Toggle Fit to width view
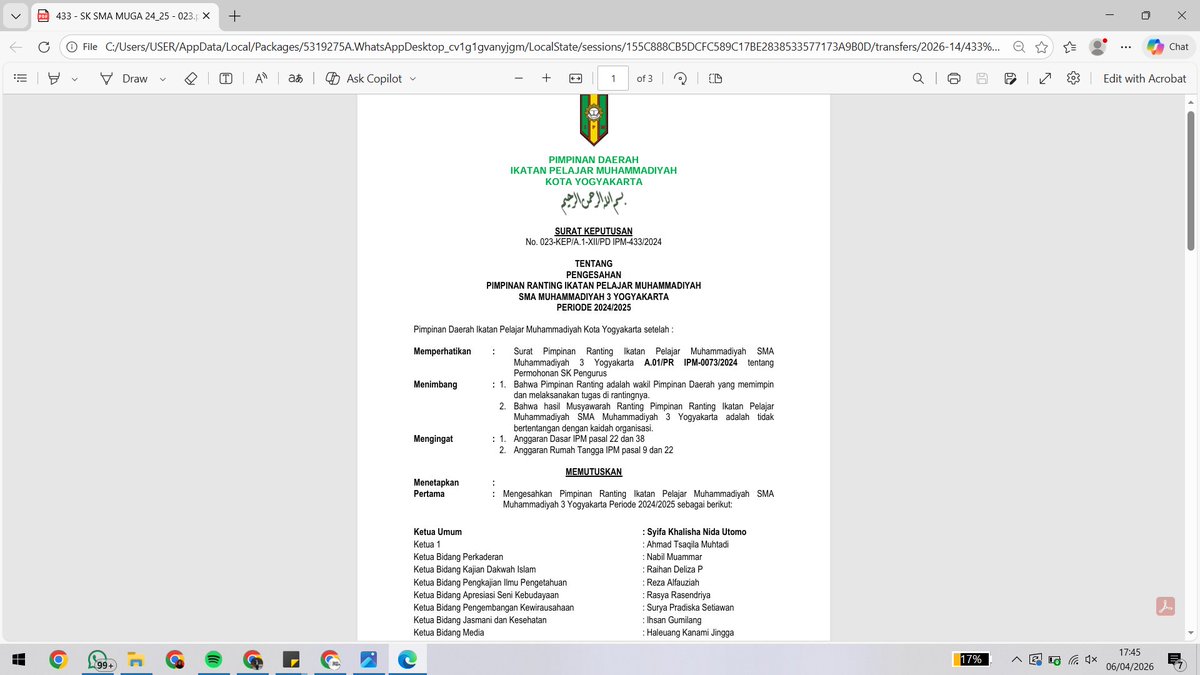1200x675 pixels. tap(576, 78)
